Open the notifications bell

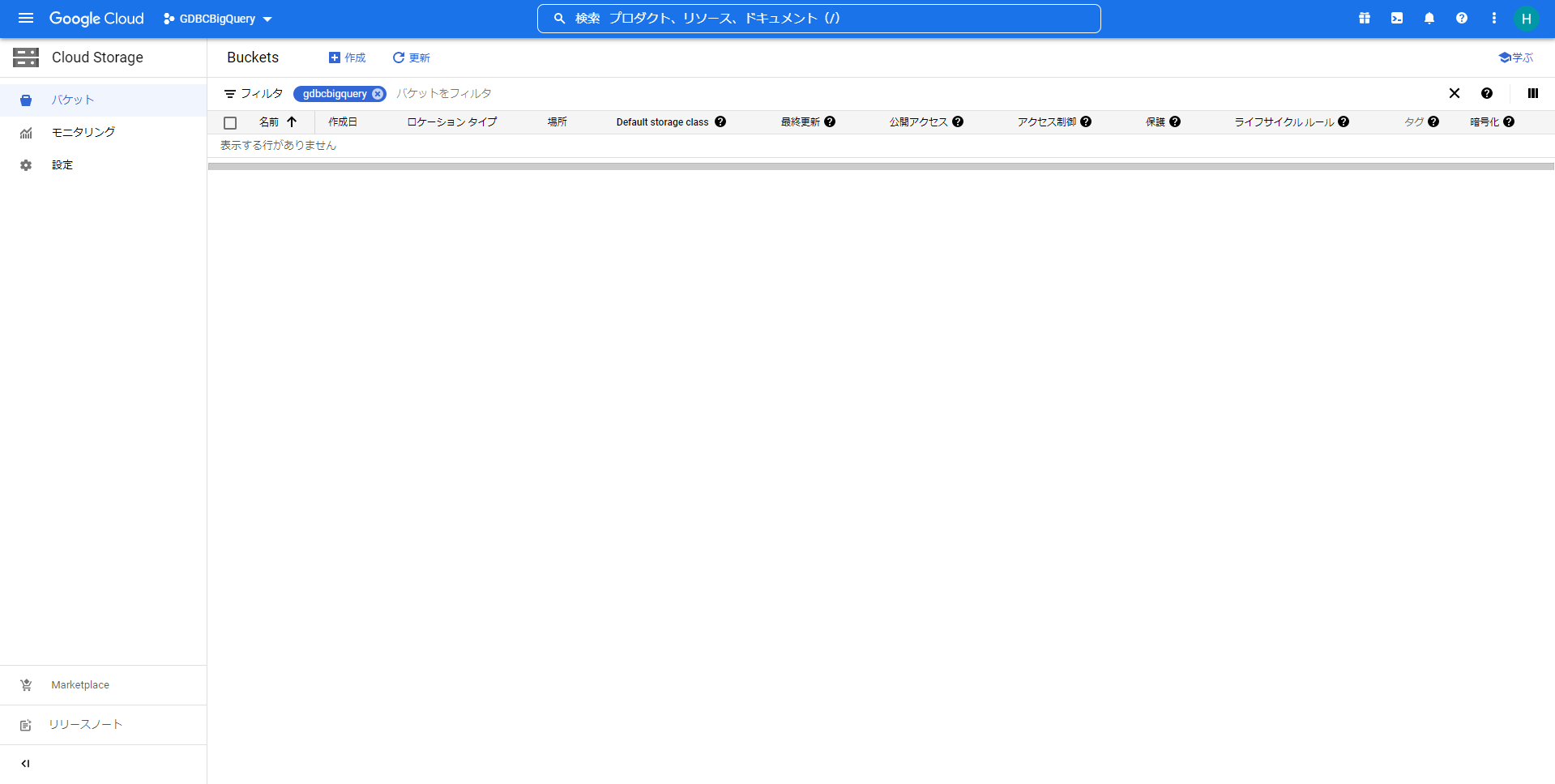click(x=1429, y=18)
